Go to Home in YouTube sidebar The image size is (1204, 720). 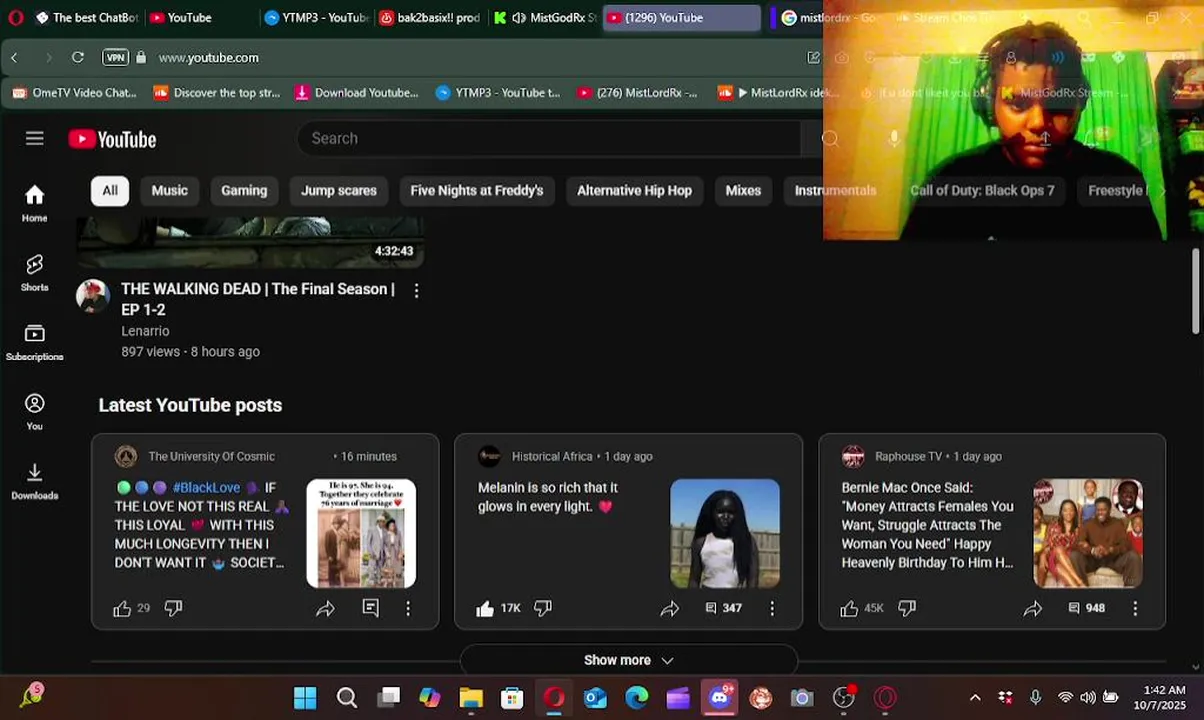[35, 204]
